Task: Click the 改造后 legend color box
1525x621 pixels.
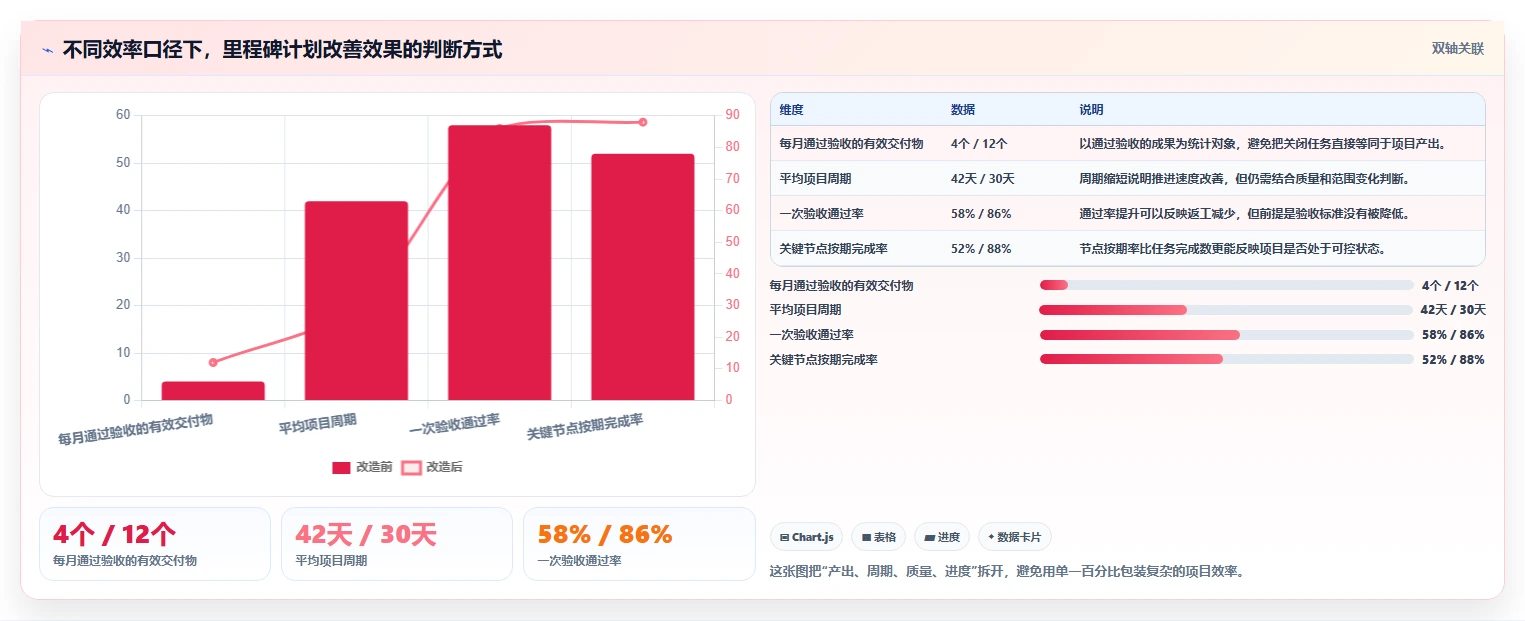Action: tap(411, 468)
